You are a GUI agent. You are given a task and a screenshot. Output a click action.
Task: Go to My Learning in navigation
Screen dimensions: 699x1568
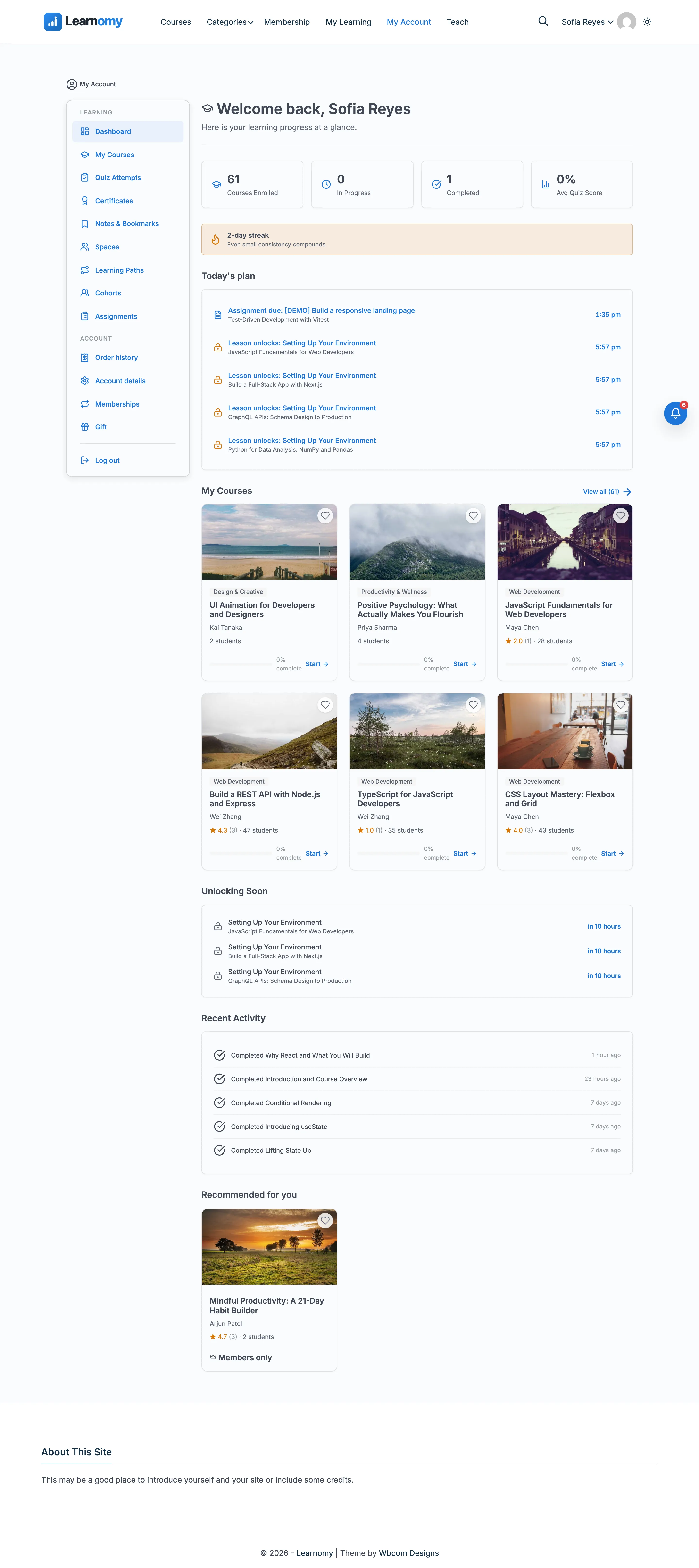point(348,22)
